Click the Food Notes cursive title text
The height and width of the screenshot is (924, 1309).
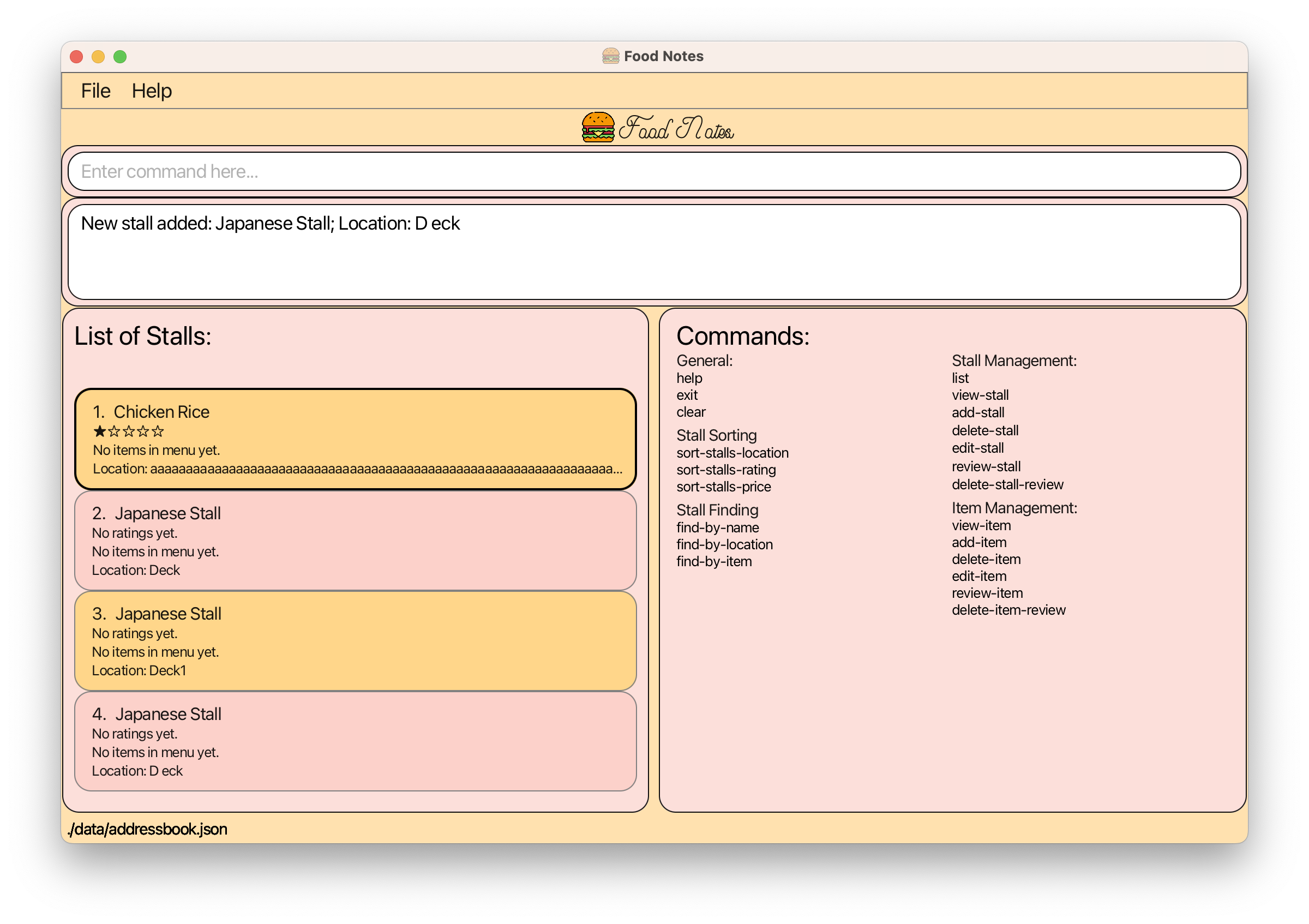676,129
